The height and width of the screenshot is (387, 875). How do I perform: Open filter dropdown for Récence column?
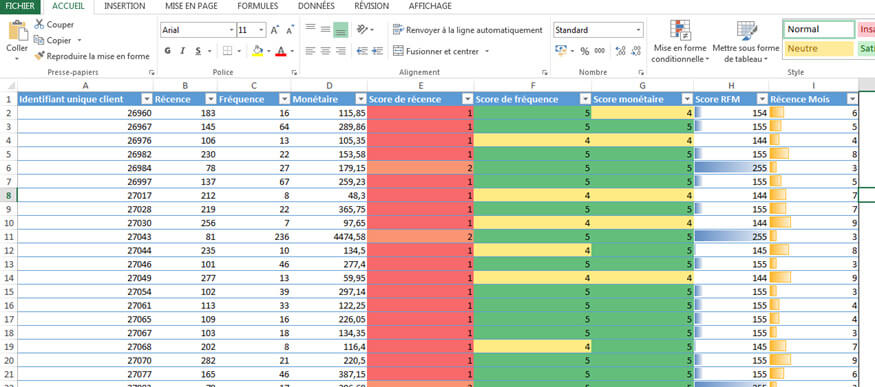tap(211, 99)
